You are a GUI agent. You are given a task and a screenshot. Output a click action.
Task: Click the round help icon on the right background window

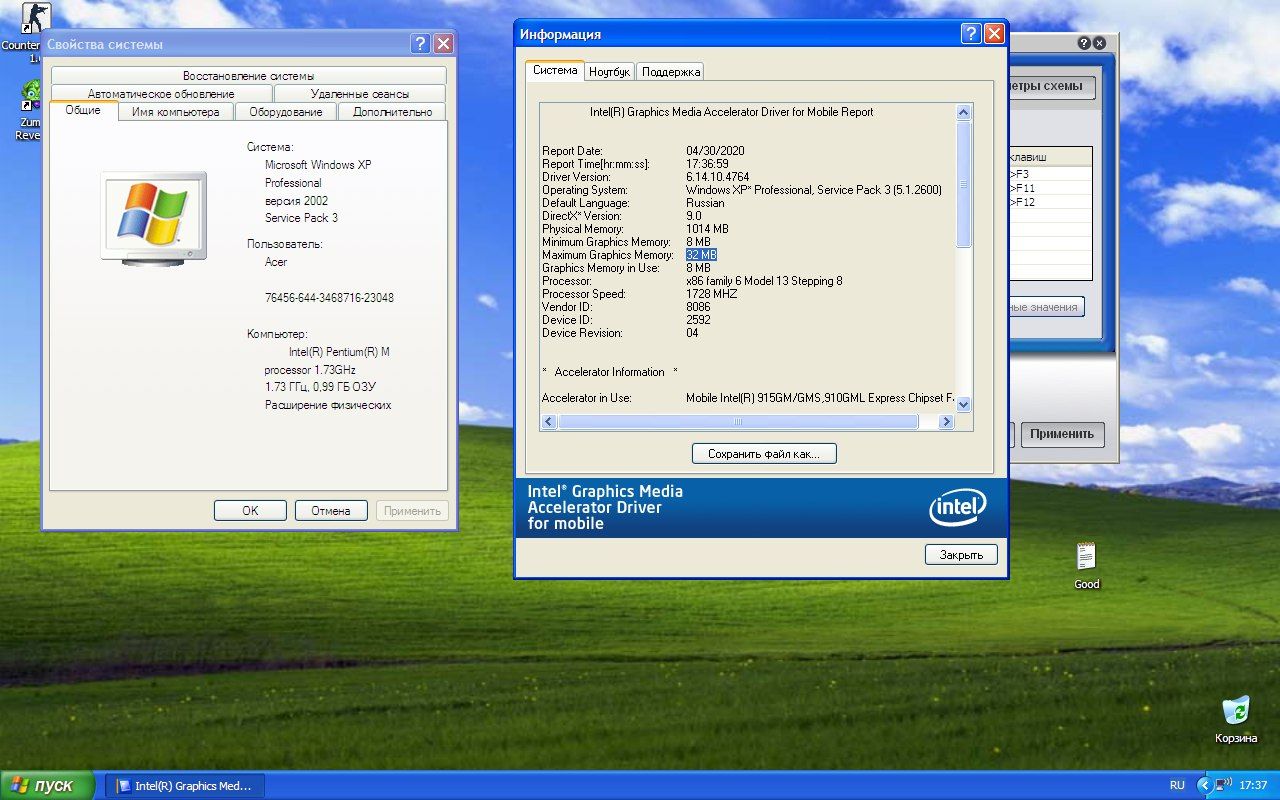click(x=1083, y=43)
